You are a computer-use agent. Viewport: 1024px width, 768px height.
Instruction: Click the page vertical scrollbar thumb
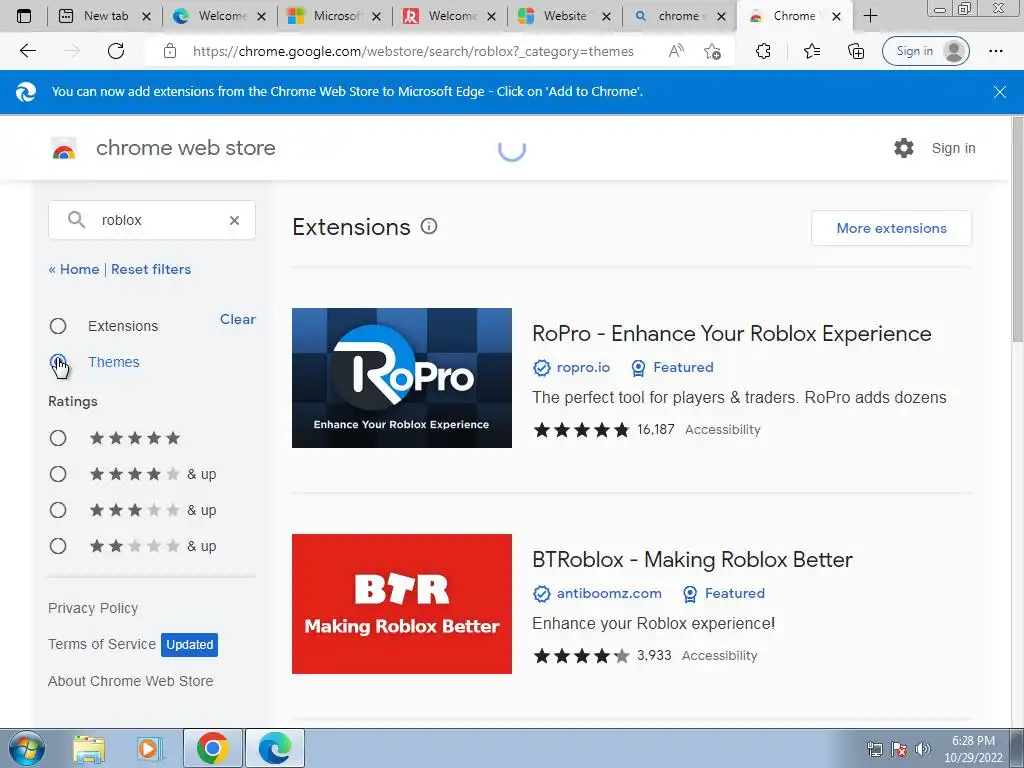[1017, 229]
